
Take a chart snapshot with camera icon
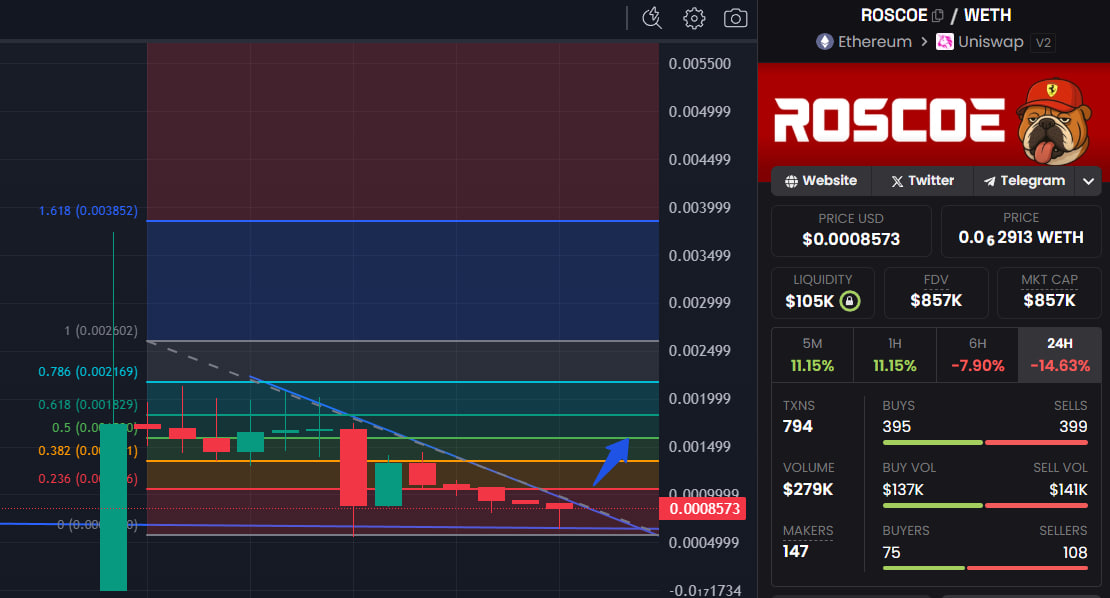(x=736, y=18)
